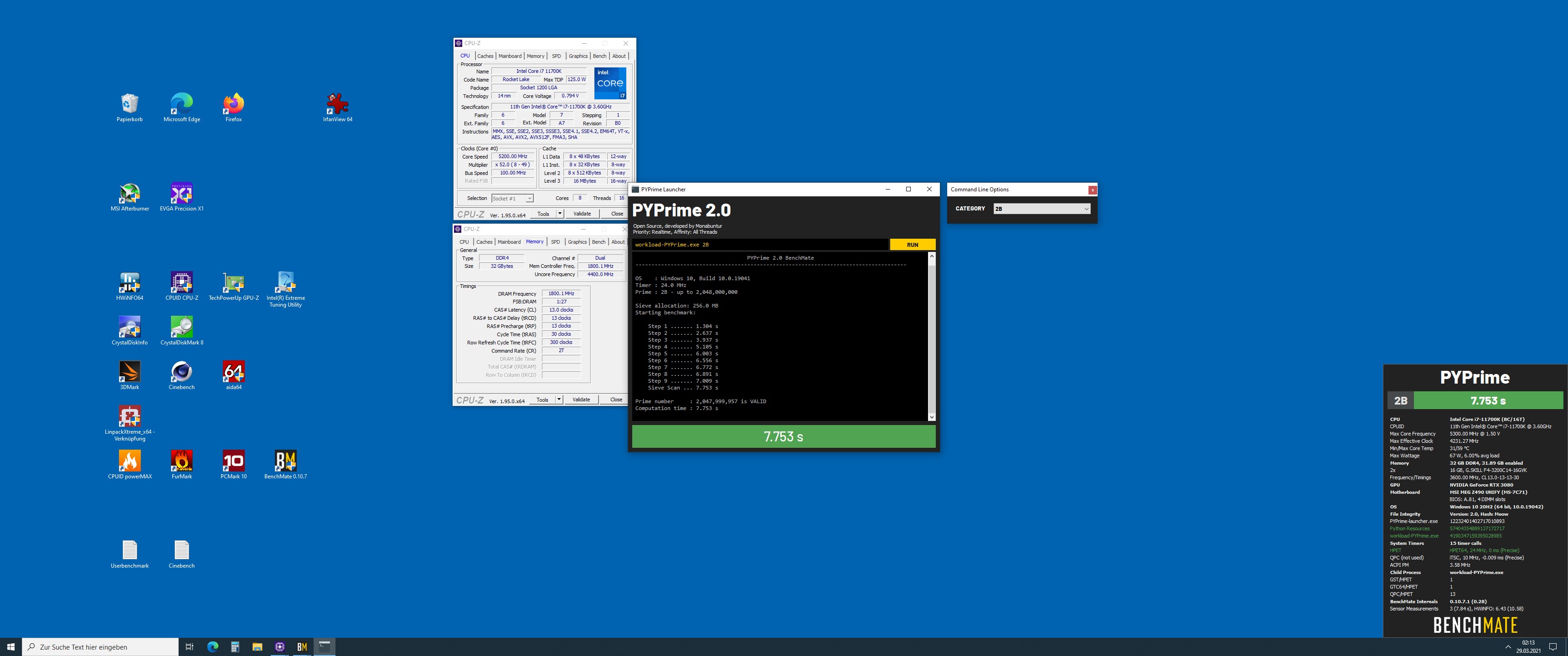Launch Microsoft Edge from desktop
This screenshot has height=656, width=1568.
click(181, 107)
